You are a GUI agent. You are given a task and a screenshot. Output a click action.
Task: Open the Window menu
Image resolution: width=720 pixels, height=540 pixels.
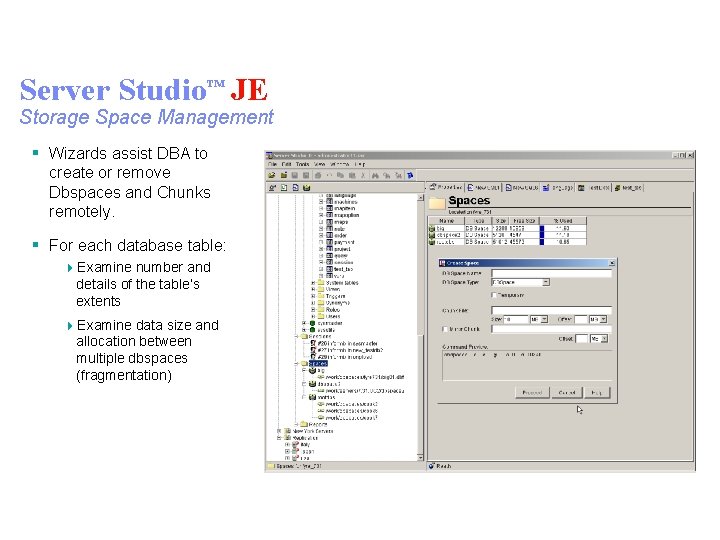coord(339,164)
